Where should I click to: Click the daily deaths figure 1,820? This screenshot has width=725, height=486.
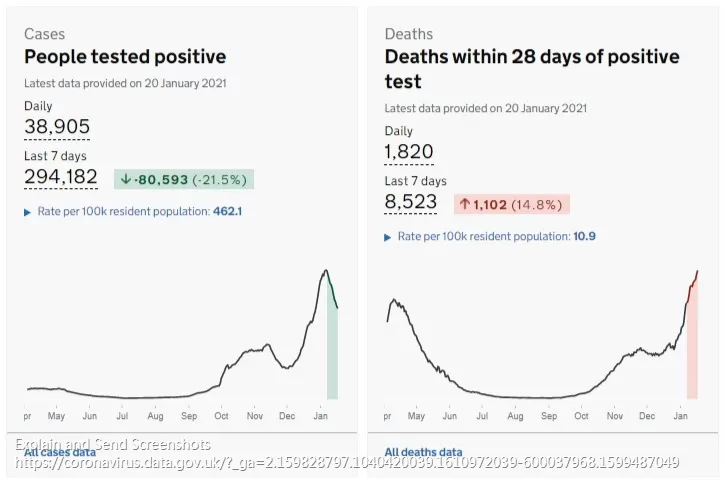pos(409,152)
